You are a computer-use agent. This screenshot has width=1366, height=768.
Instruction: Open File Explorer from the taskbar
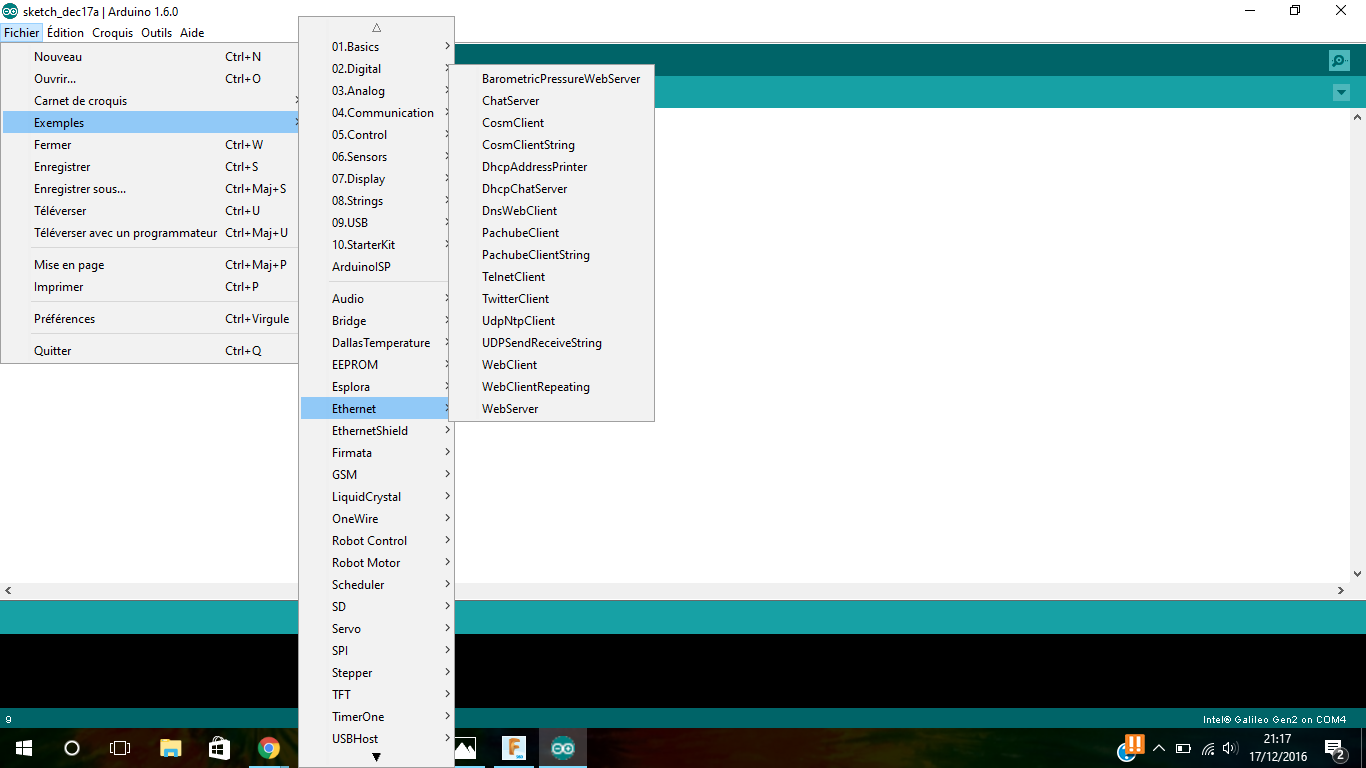(171, 748)
